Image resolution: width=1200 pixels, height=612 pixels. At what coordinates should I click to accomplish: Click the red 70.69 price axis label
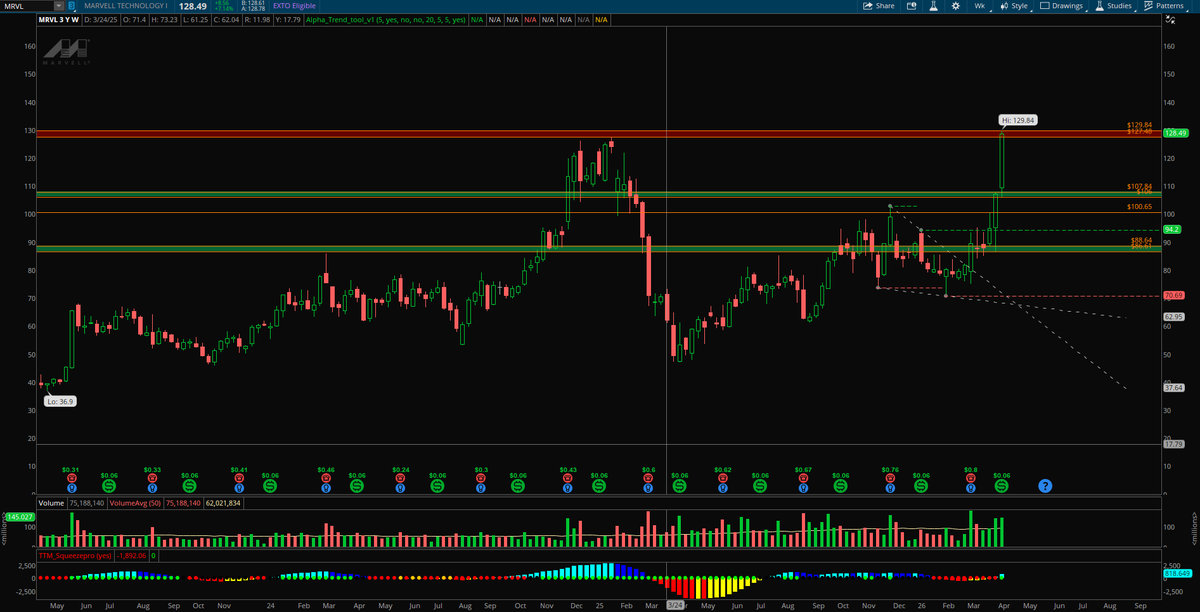point(1174,295)
